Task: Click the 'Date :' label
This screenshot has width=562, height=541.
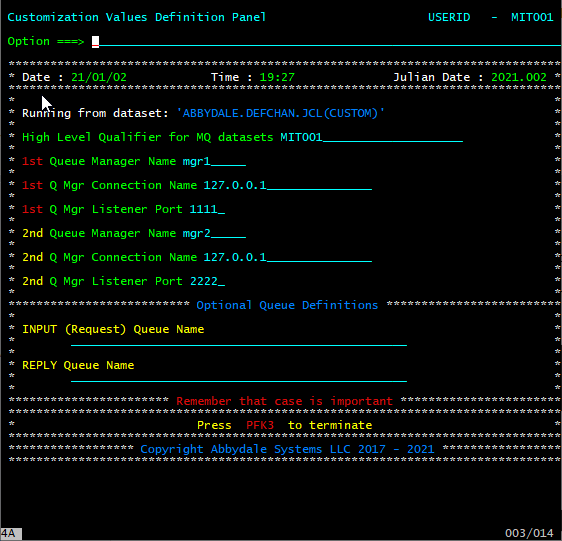Action: (43, 77)
